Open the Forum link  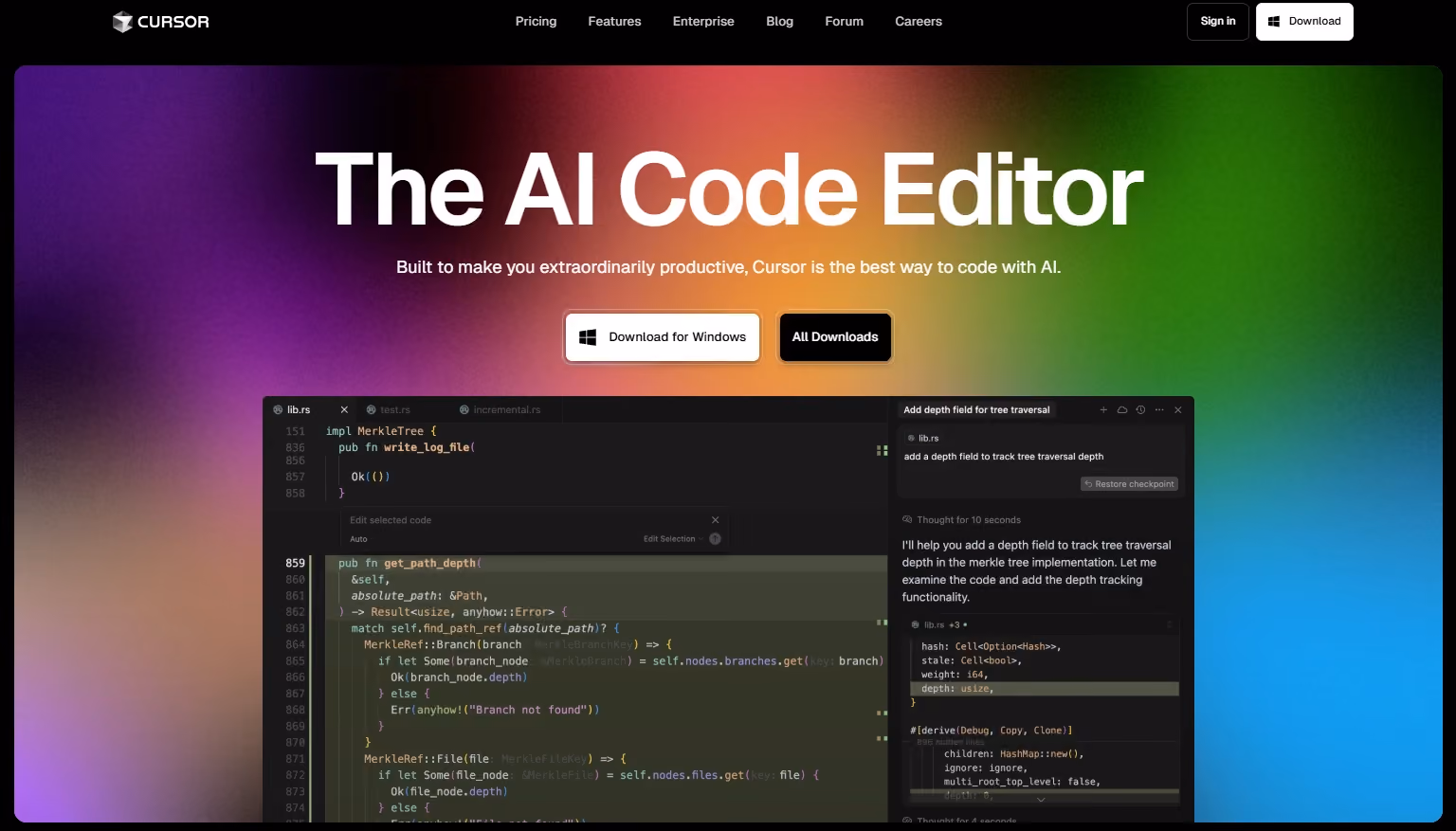(844, 22)
